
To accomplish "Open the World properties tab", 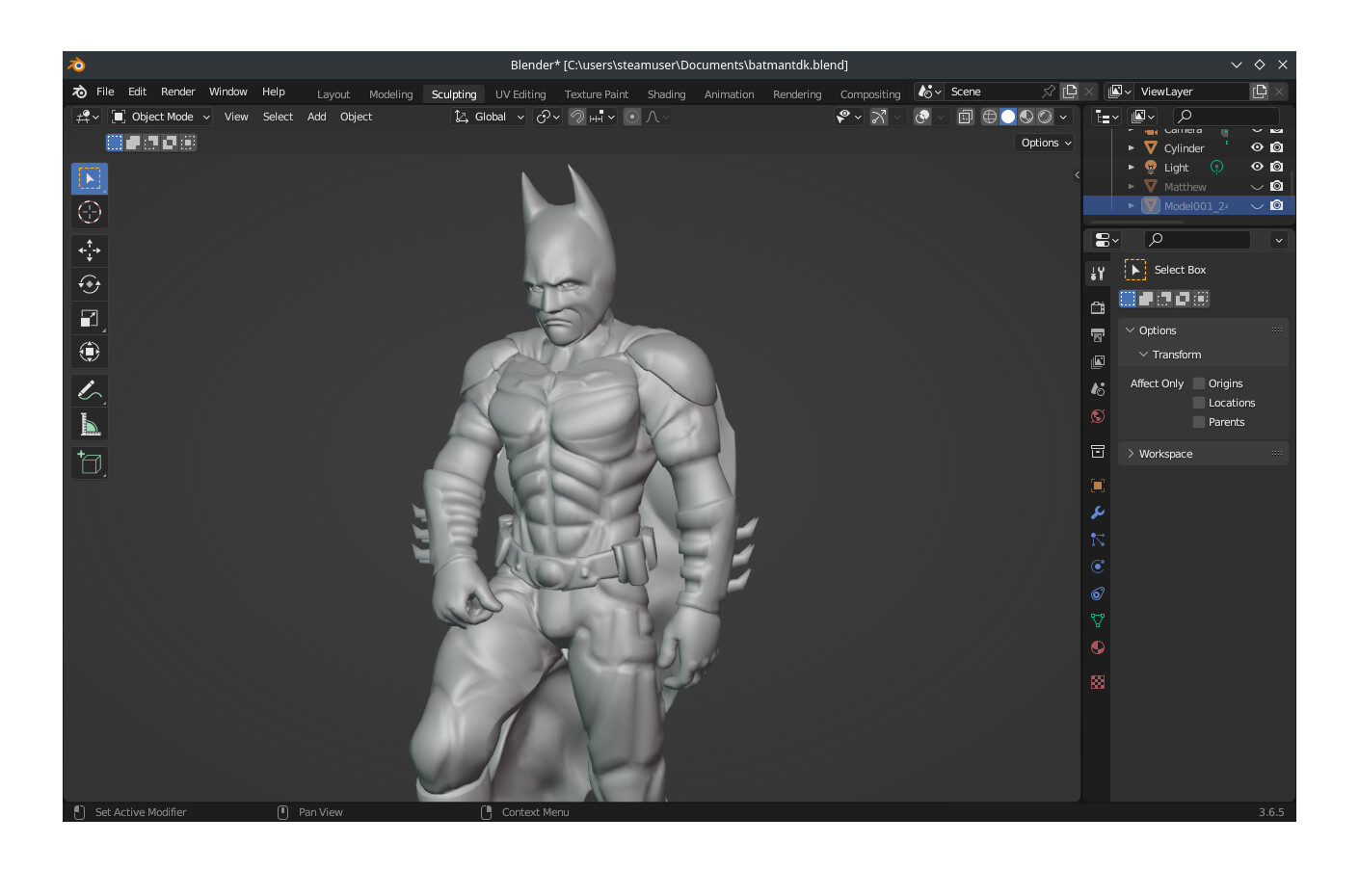I will click(x=1097, y=416).
